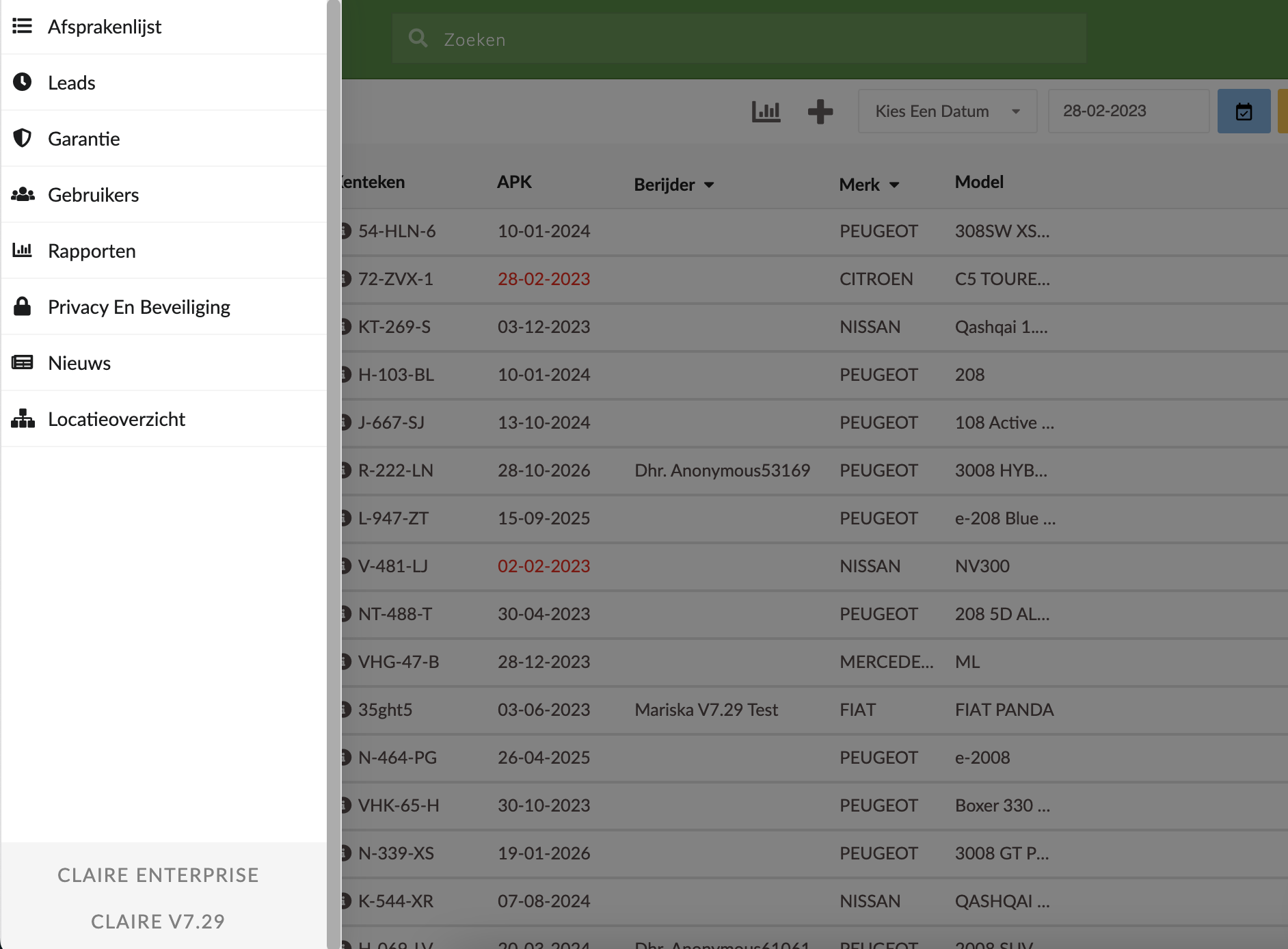Open Rapporten from the side menu
Viewport: 1288px width, 949px height.
tap(92, 251)
